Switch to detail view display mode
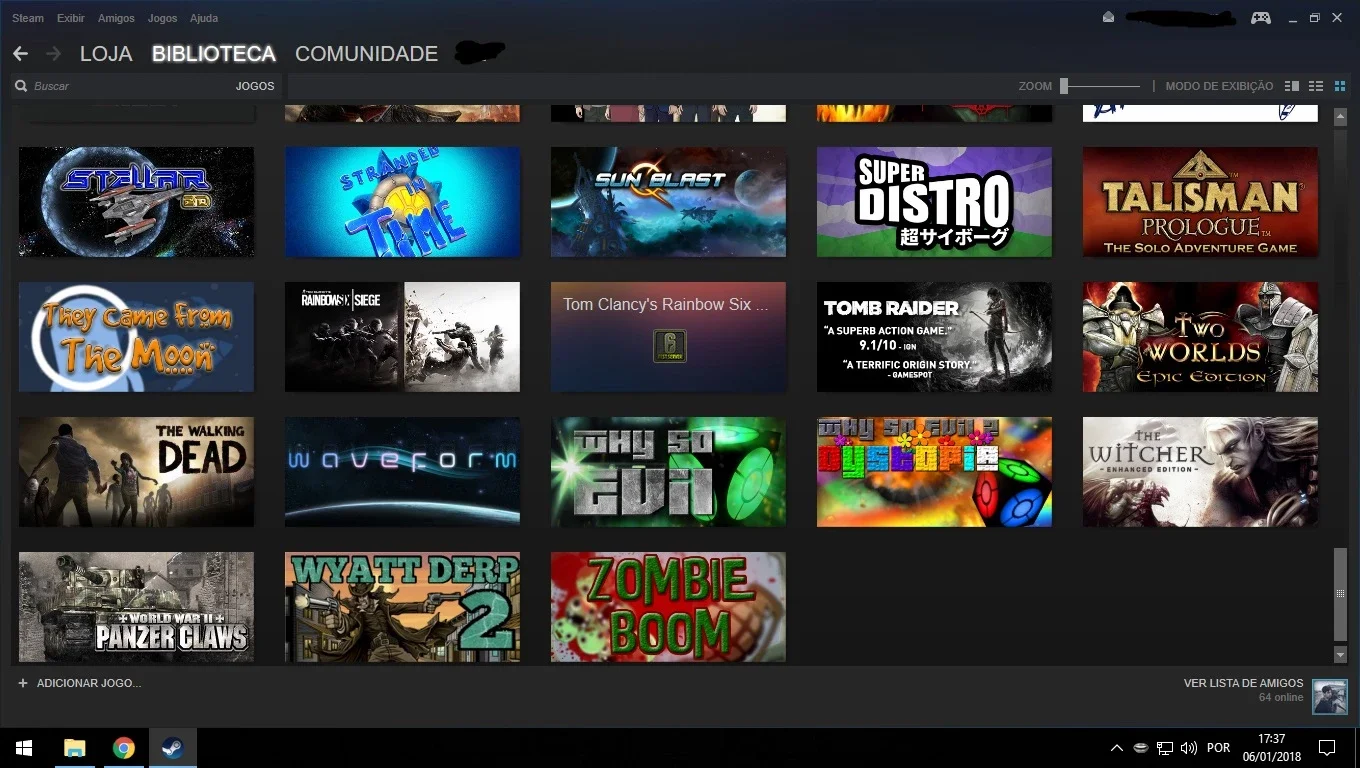Screen dimensions: 1360x768 [1292, 86]
